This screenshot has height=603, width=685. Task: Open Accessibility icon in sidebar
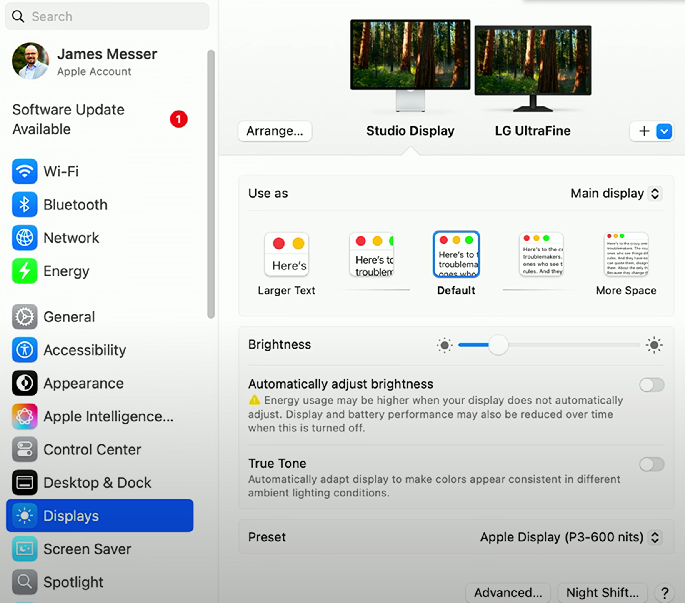(24, 350)
